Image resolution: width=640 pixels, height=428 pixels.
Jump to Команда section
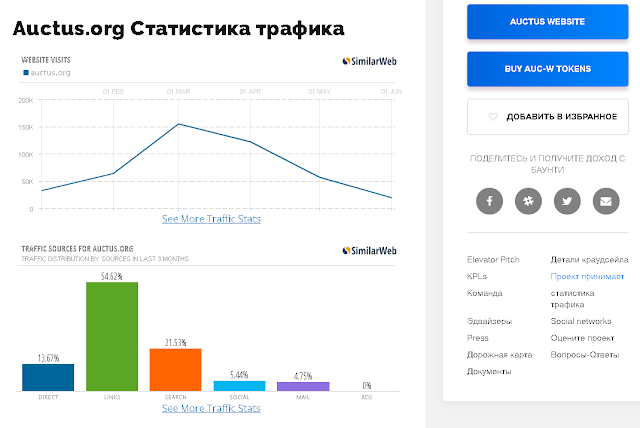(x=484, y=293)
